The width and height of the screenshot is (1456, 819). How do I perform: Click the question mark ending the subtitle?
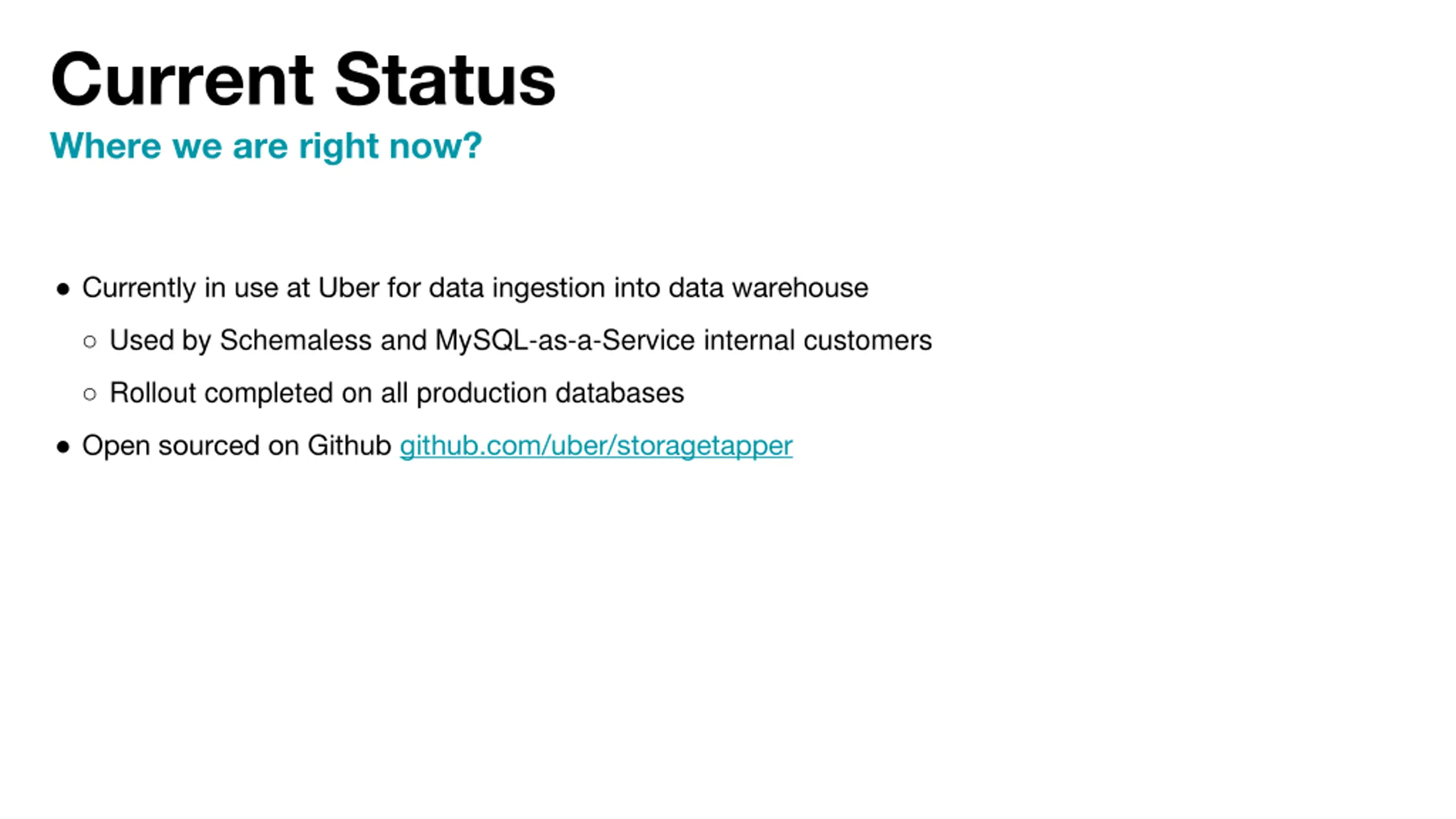coord(473,144)
